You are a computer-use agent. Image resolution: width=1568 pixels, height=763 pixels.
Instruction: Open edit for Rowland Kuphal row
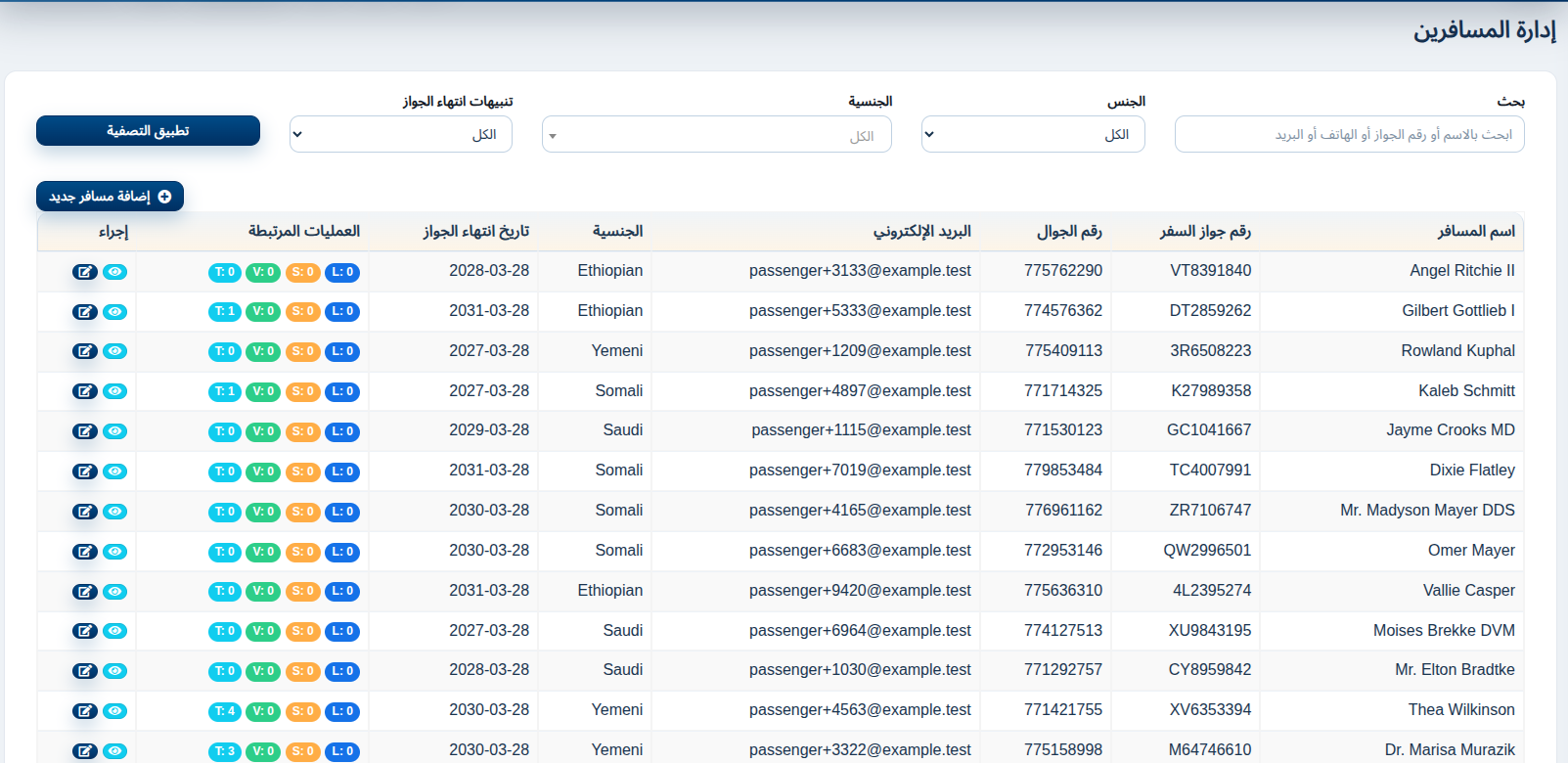[x=85, y=351]
